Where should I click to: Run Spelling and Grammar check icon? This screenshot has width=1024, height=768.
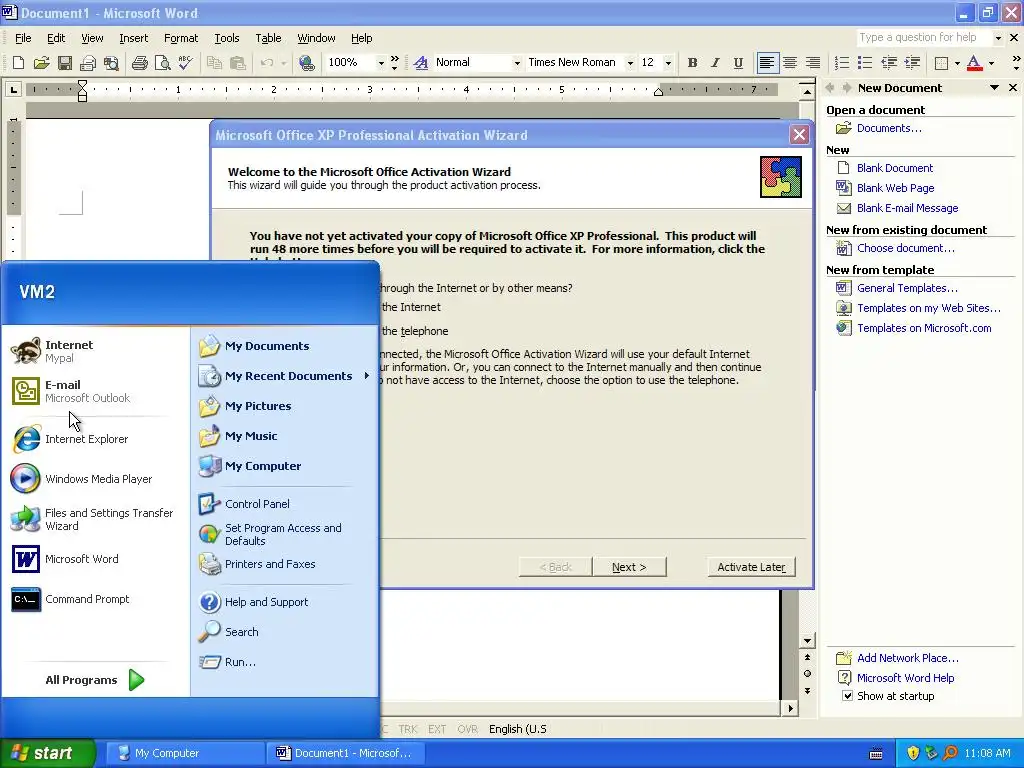pyautogui.click(x=185, y=63)
